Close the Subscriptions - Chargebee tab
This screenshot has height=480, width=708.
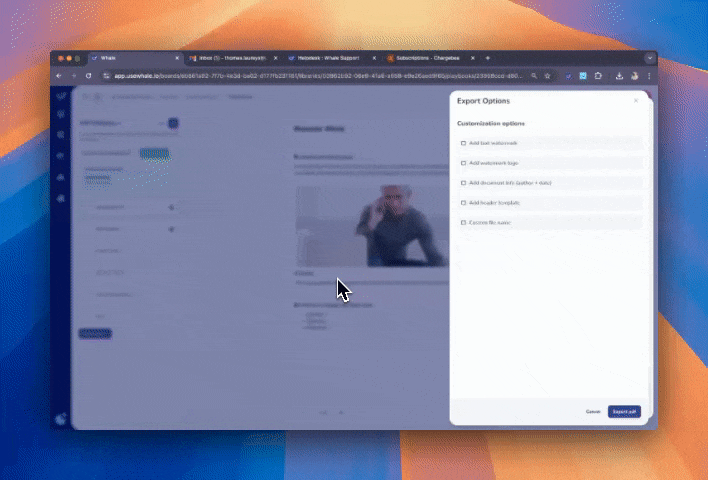tap(473, 58)
